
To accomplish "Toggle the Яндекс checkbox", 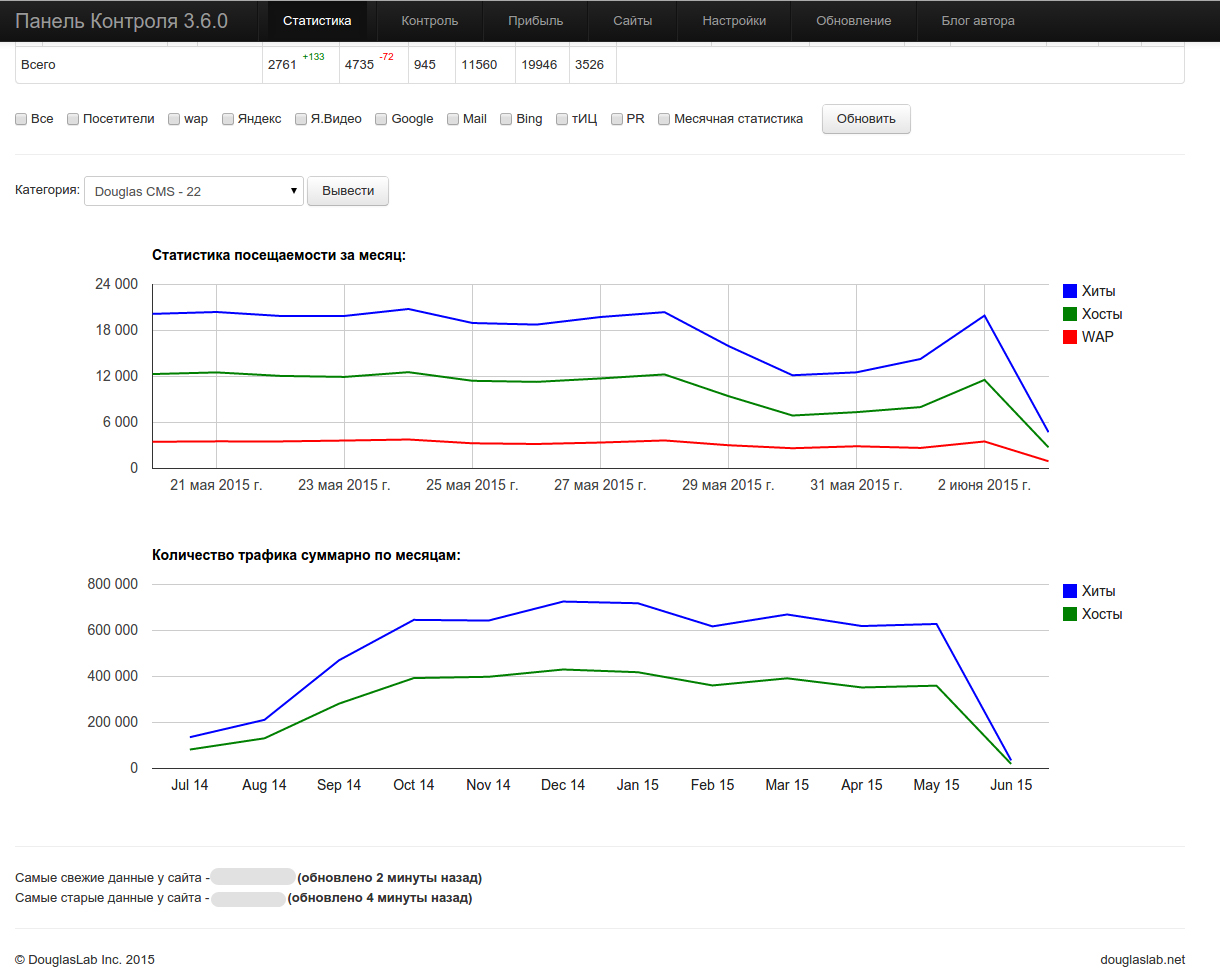I will pyautogui.click(x=228, y=119).
